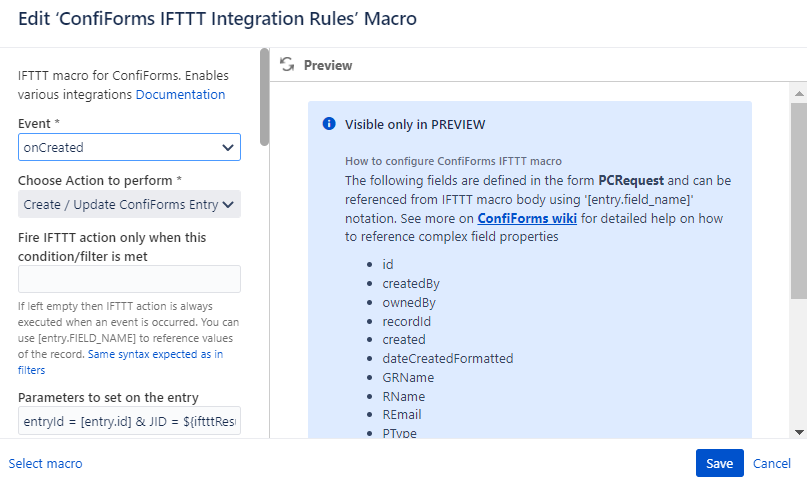Click the Select macro link

pyautogui.click(x=45, y=464)
